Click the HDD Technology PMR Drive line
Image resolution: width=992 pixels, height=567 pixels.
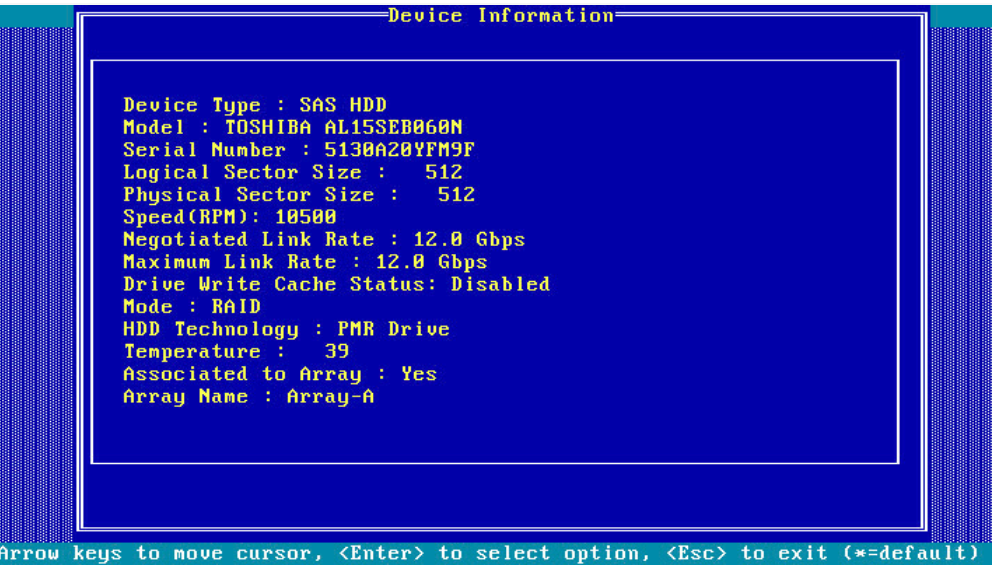[x=285, y=329]
